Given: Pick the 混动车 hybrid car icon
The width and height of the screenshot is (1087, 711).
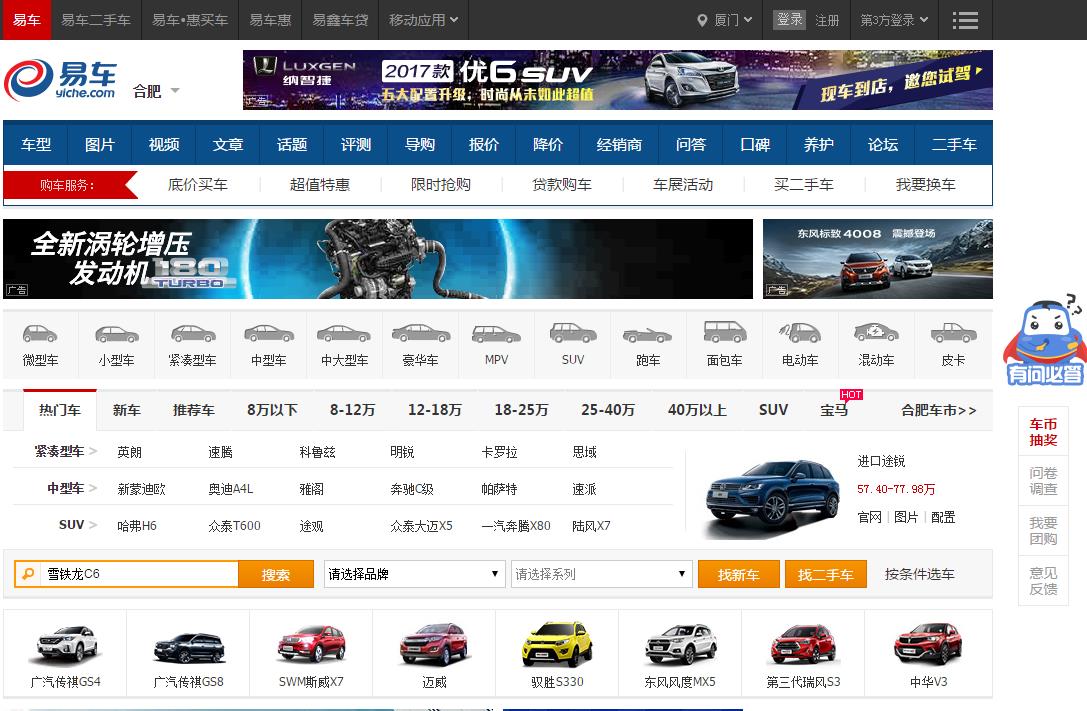Looking at the screenshot, I should tap(876, 333).
